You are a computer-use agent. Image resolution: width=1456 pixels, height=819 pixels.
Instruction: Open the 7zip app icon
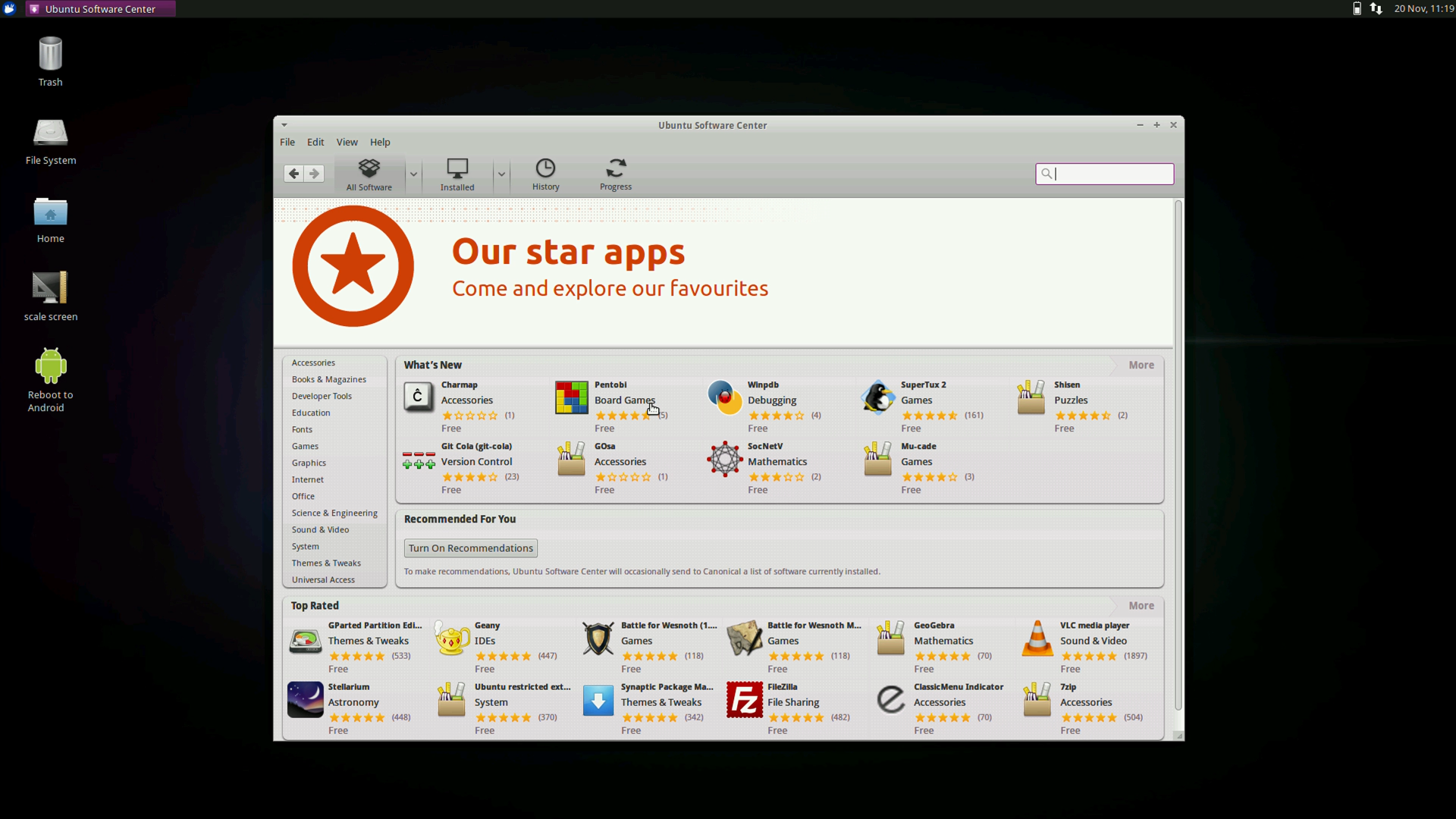pyautogui.click(x=1037, y=700)
